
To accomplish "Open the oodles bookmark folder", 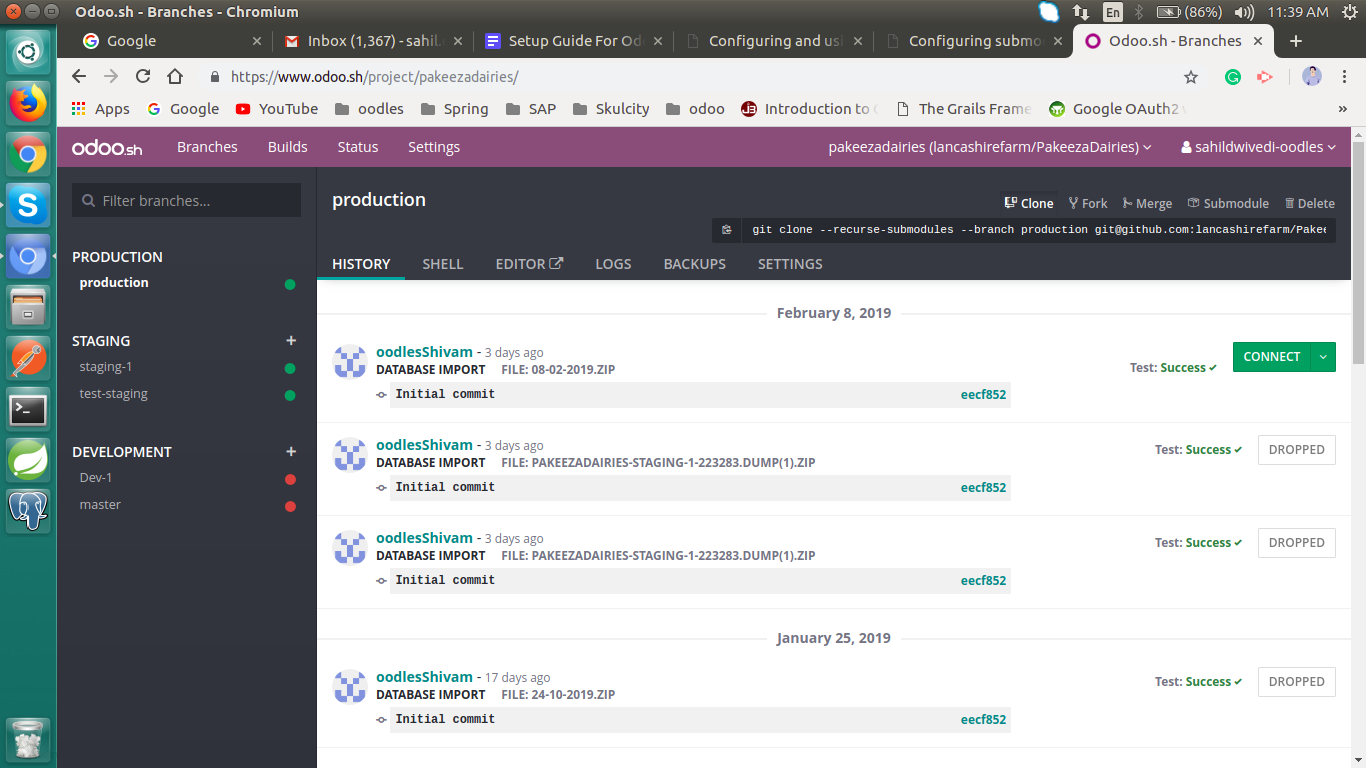I will (369, 109).
